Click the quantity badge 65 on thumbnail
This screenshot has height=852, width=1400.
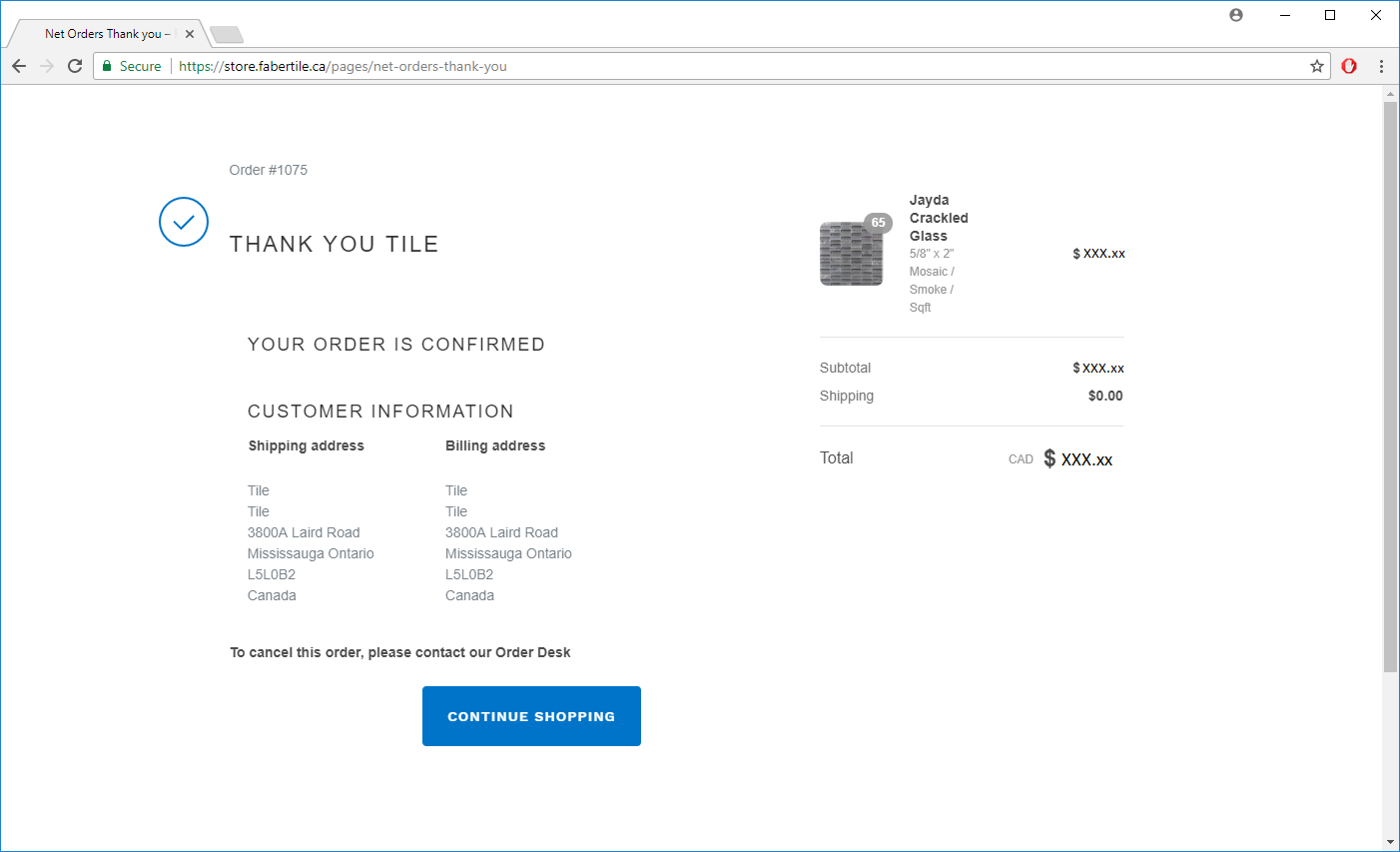(x=878, y=223)
